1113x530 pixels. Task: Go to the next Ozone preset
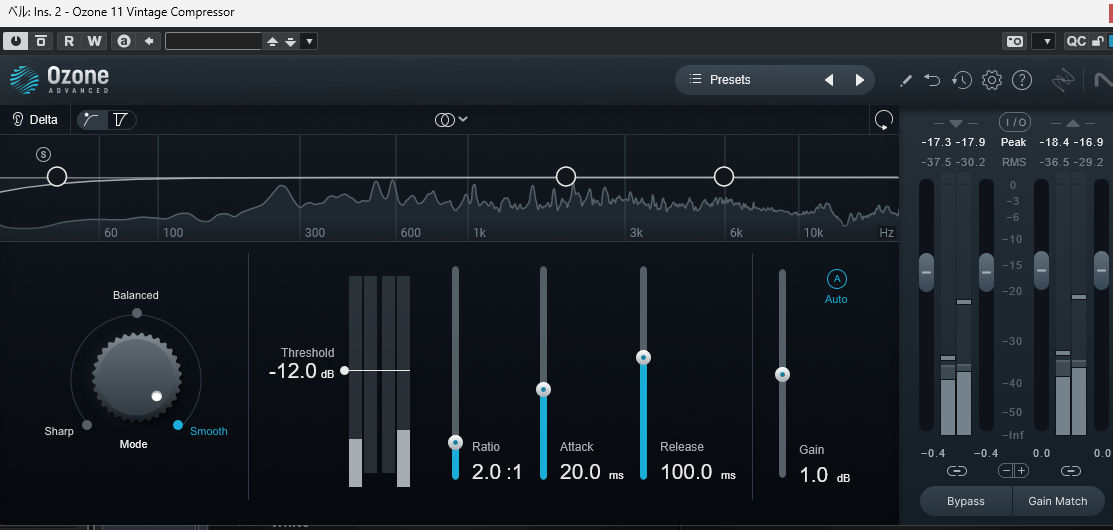tap(860, 80)
